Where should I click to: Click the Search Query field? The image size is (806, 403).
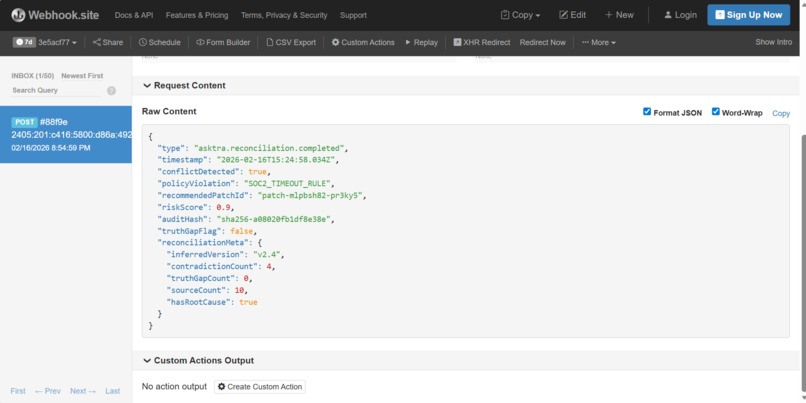pyautogui.click(x=56, y=90)
